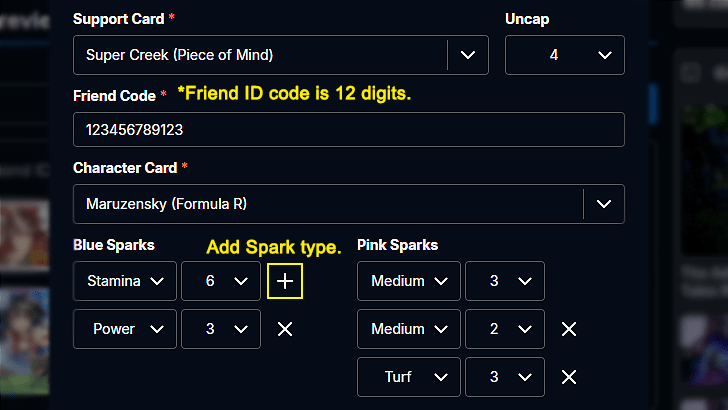The width and height of the screenshot is (728, 410).
Task: Click the plus icon to add blue spark
Action: (x=285, y=281)
